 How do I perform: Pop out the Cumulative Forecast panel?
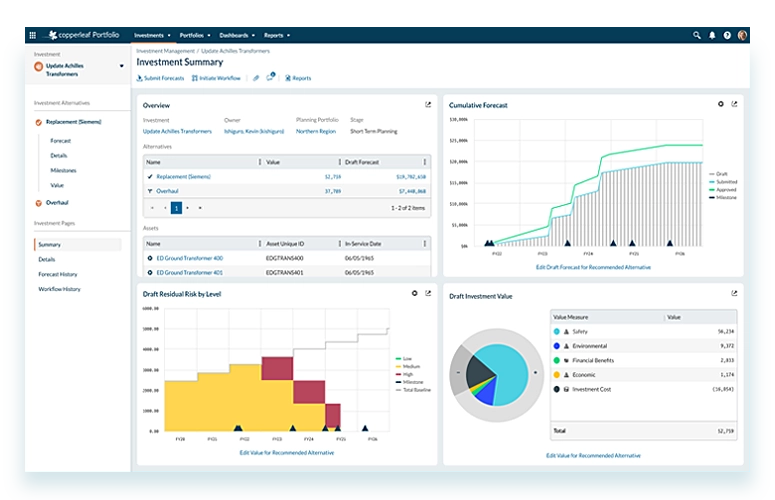[734, 104]
